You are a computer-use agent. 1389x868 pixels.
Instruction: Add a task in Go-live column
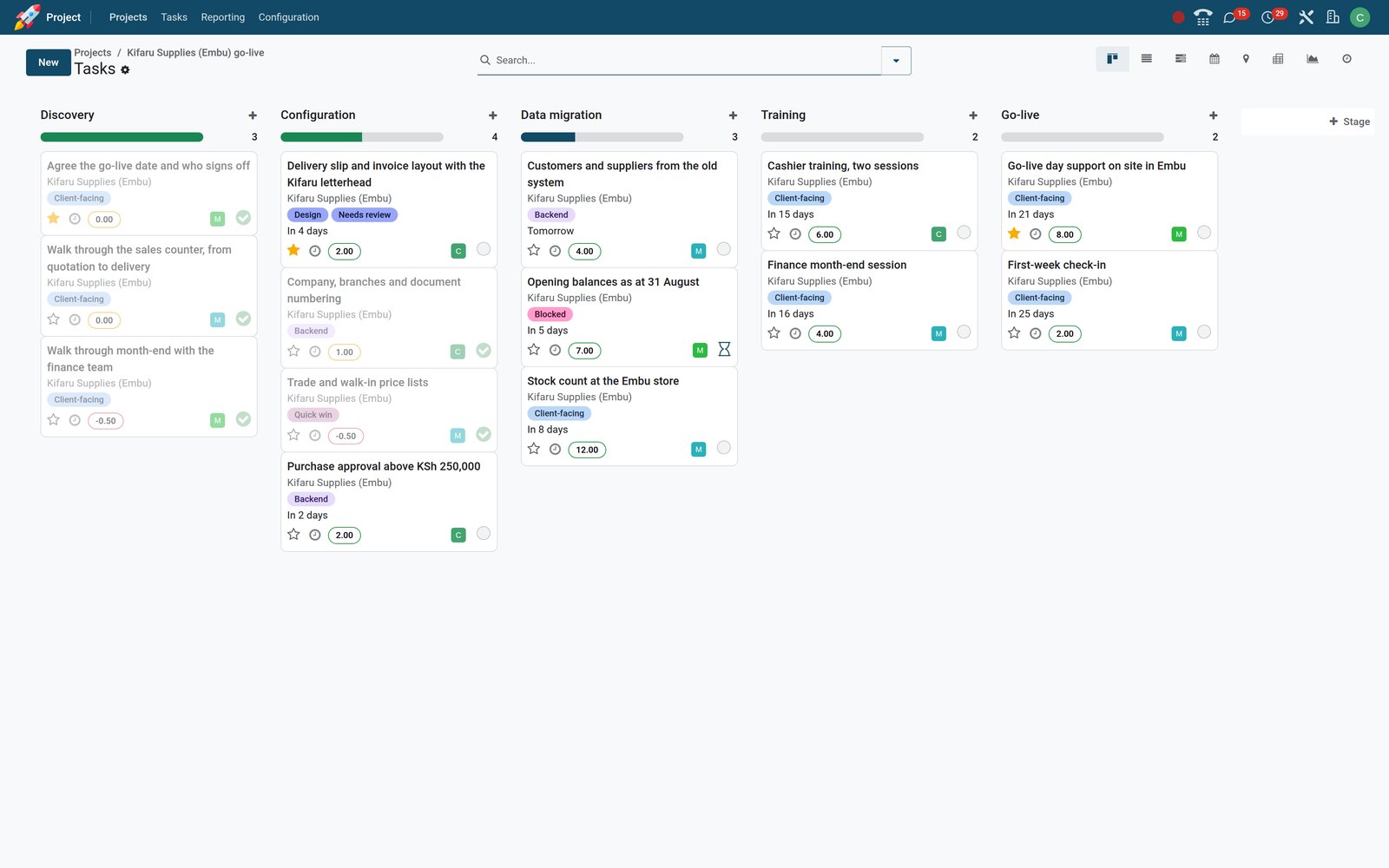click(1214, 115)
